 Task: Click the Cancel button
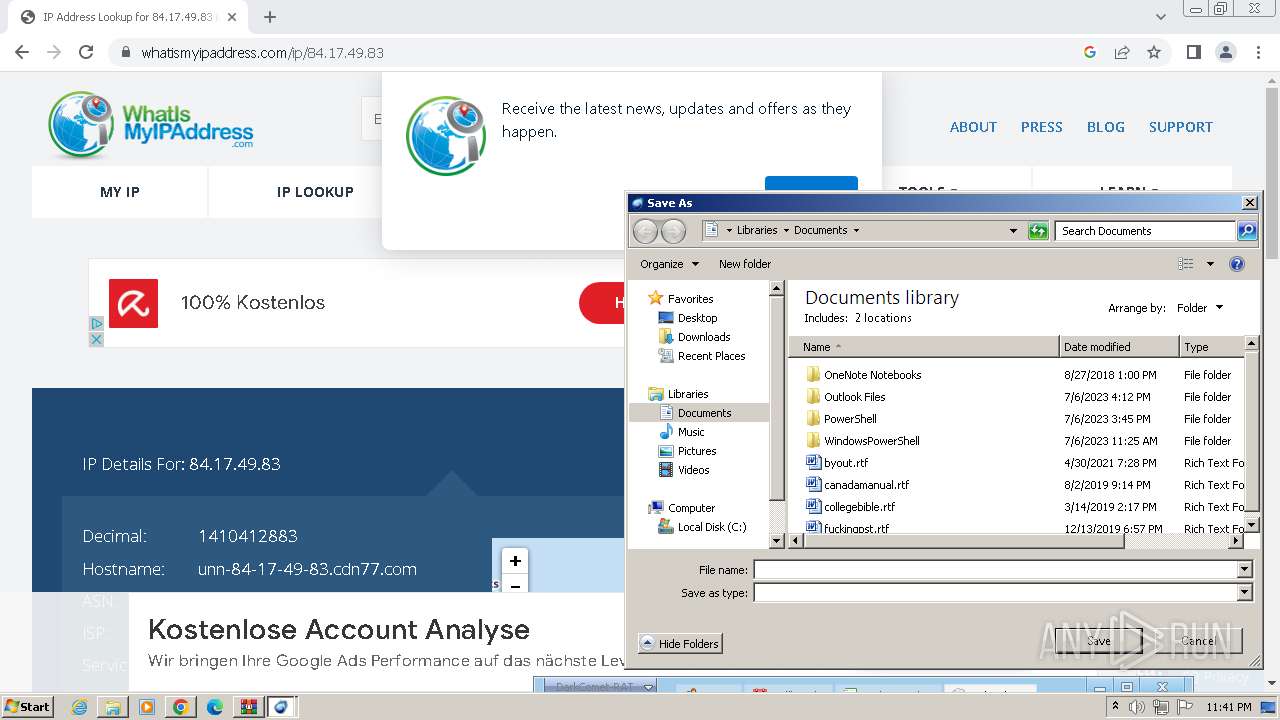coord(1198,641)
